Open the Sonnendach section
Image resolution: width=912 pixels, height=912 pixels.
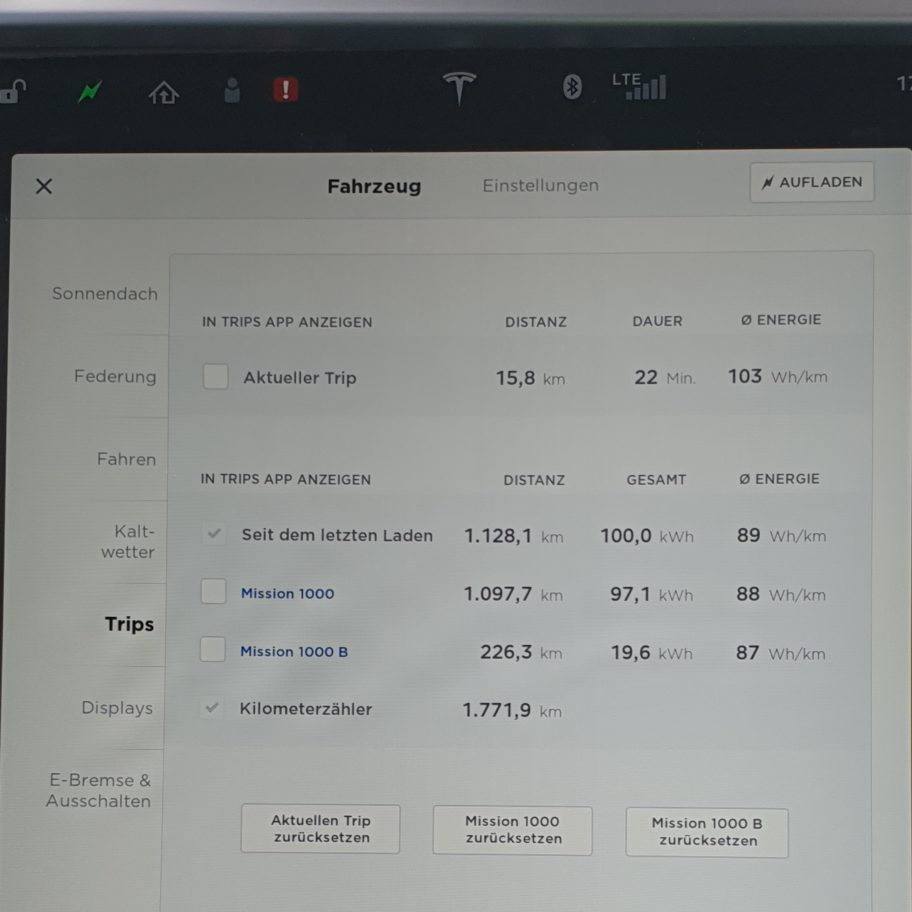(x=105, y=294)
